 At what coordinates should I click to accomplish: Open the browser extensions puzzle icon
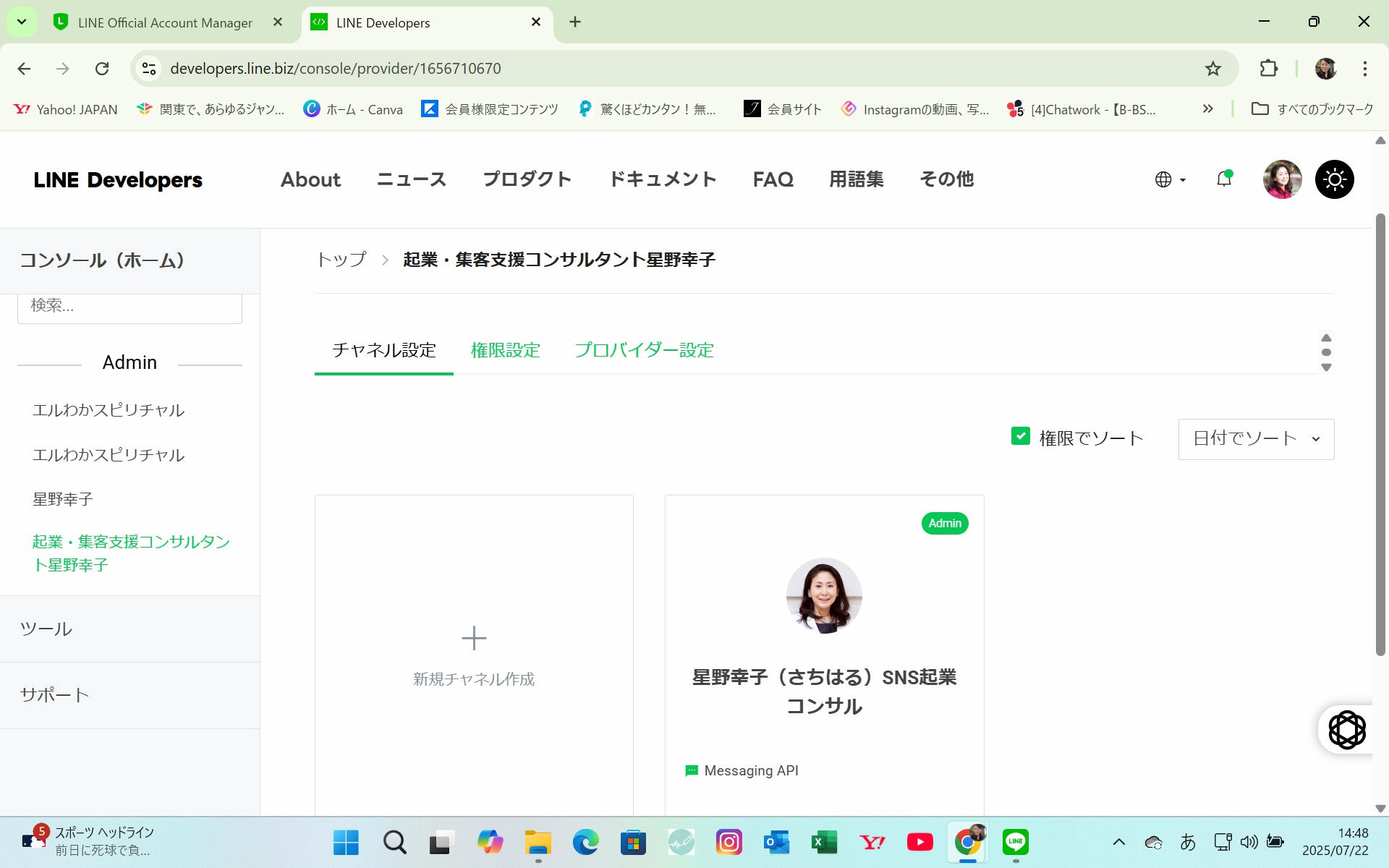coord(1268,69)
